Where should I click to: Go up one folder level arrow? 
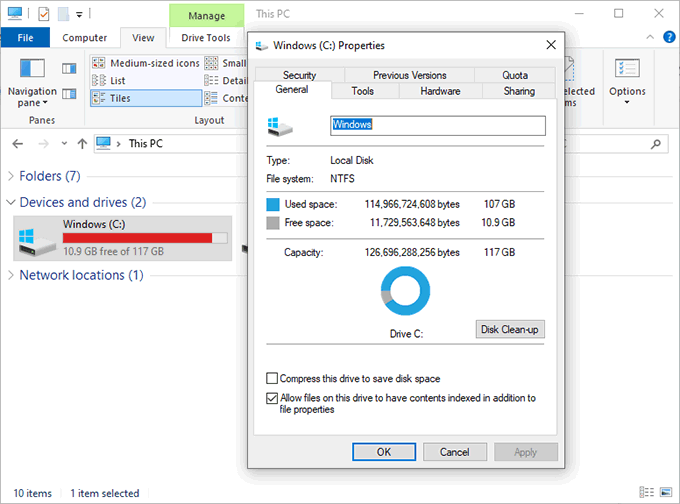[82, 144]
